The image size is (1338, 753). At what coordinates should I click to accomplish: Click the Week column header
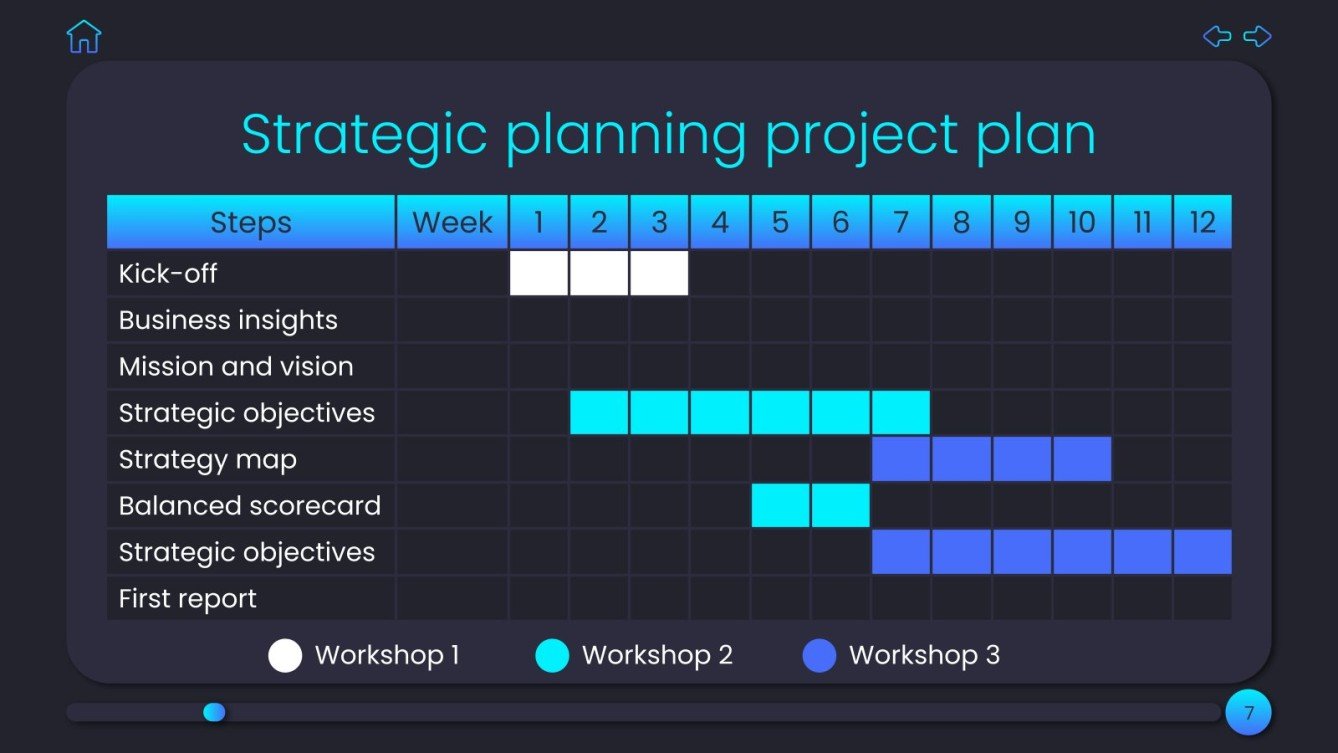[452, 222]
